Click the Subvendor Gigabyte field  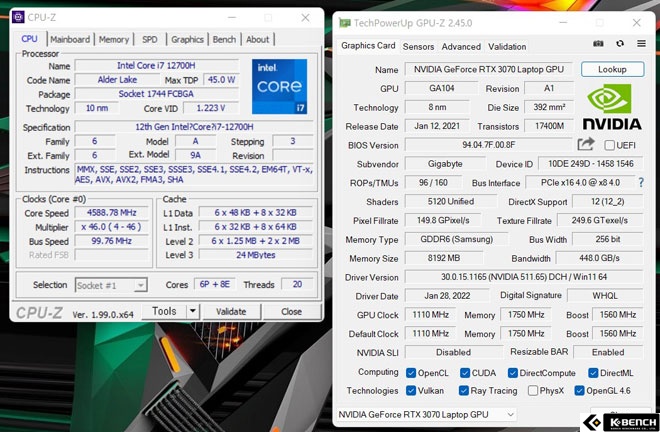445,164
